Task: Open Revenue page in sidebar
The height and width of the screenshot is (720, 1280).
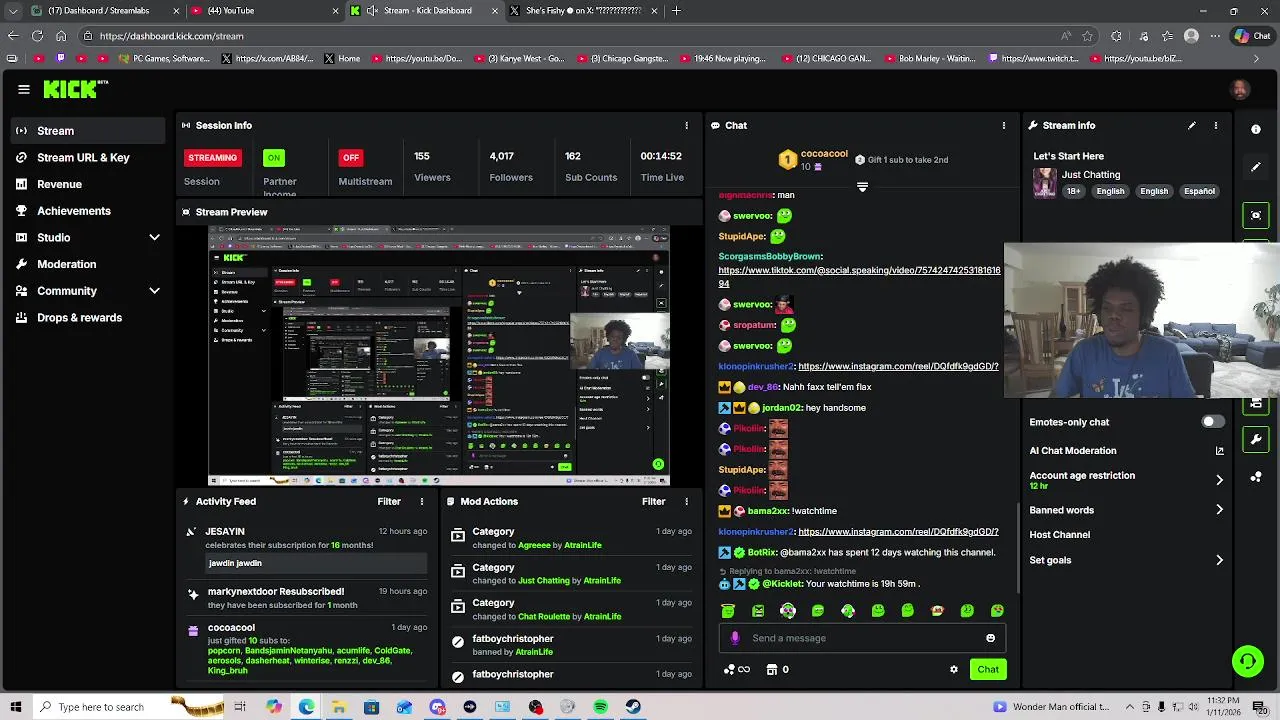Action: coord(88,184)
